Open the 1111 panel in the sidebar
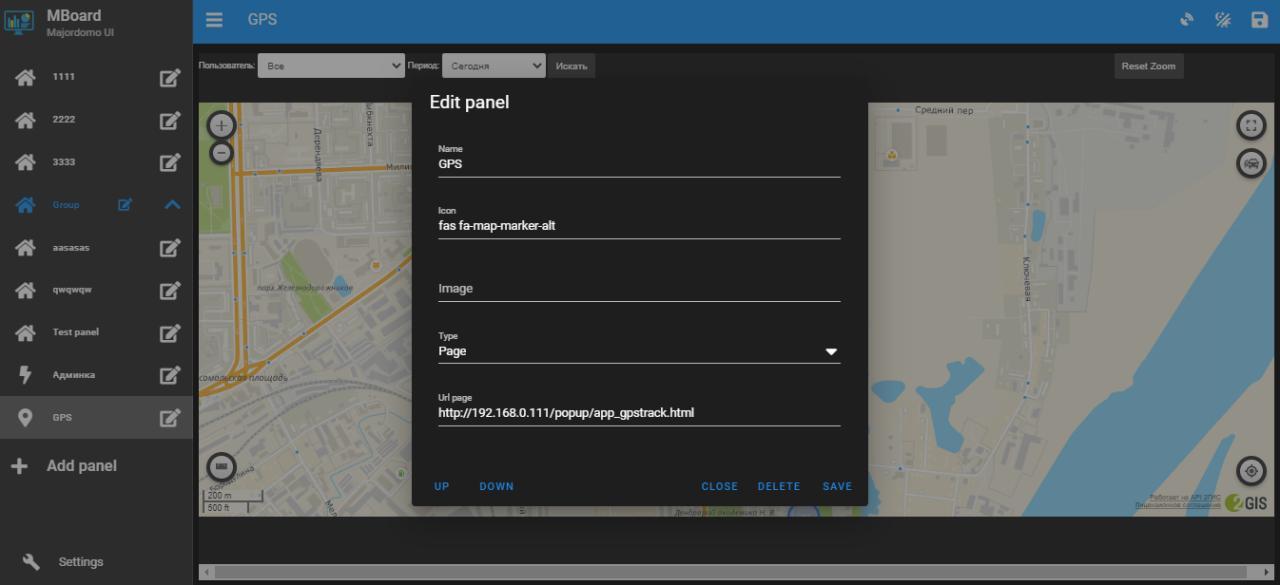Viewport: 1280px width, 585px height. pos(64,77)
